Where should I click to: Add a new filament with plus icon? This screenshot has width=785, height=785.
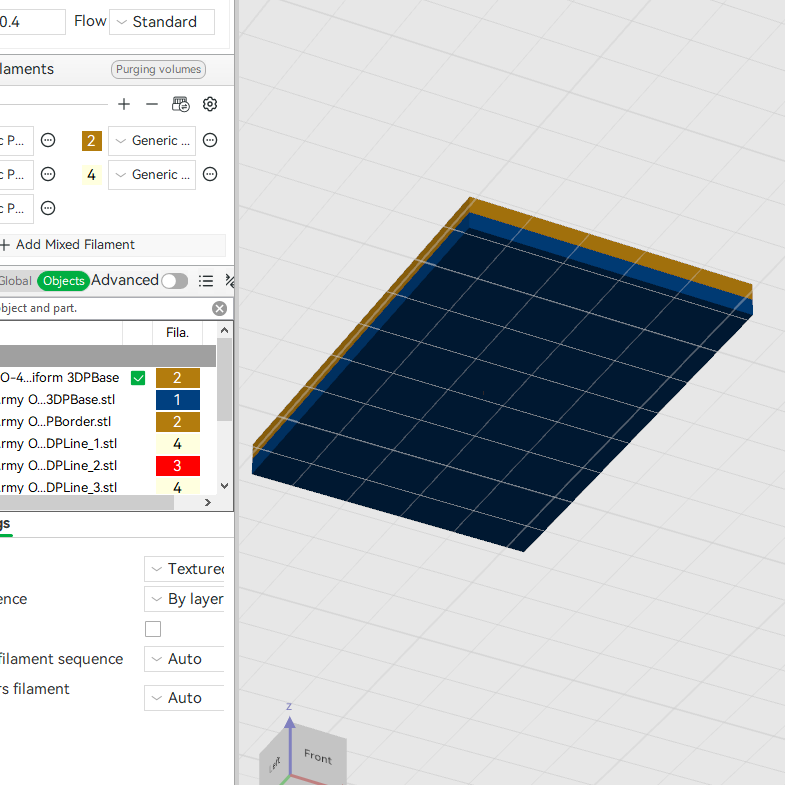click(x=124, y=104)
